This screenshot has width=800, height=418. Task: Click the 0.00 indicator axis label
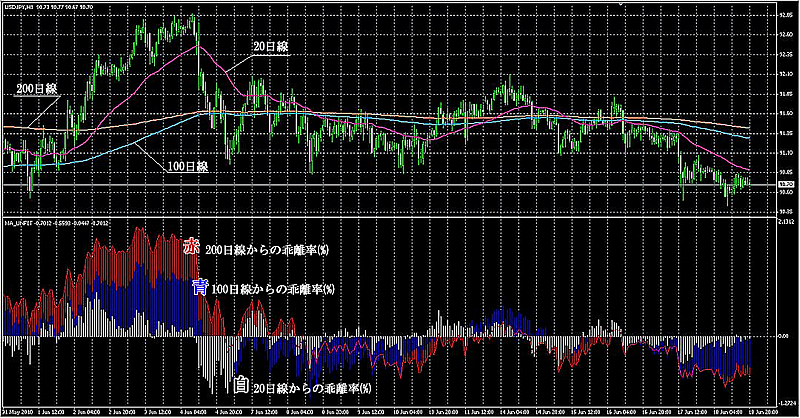pos(784,336)
